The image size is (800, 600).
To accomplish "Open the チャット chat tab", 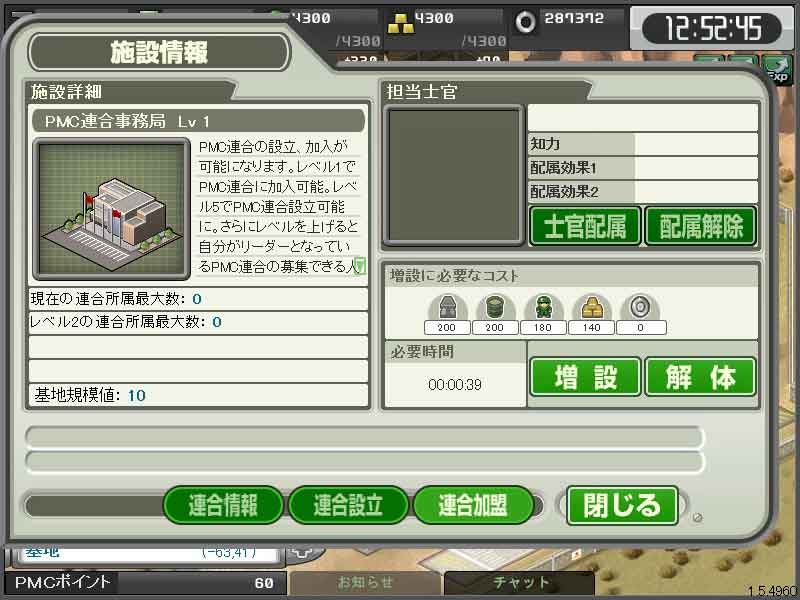I will point(519,582).
